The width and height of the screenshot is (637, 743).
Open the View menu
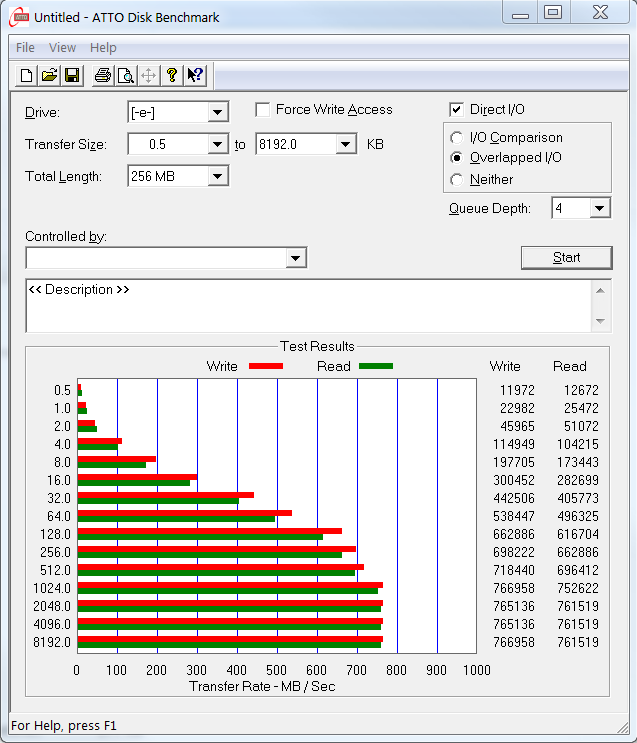coord(62,48)
